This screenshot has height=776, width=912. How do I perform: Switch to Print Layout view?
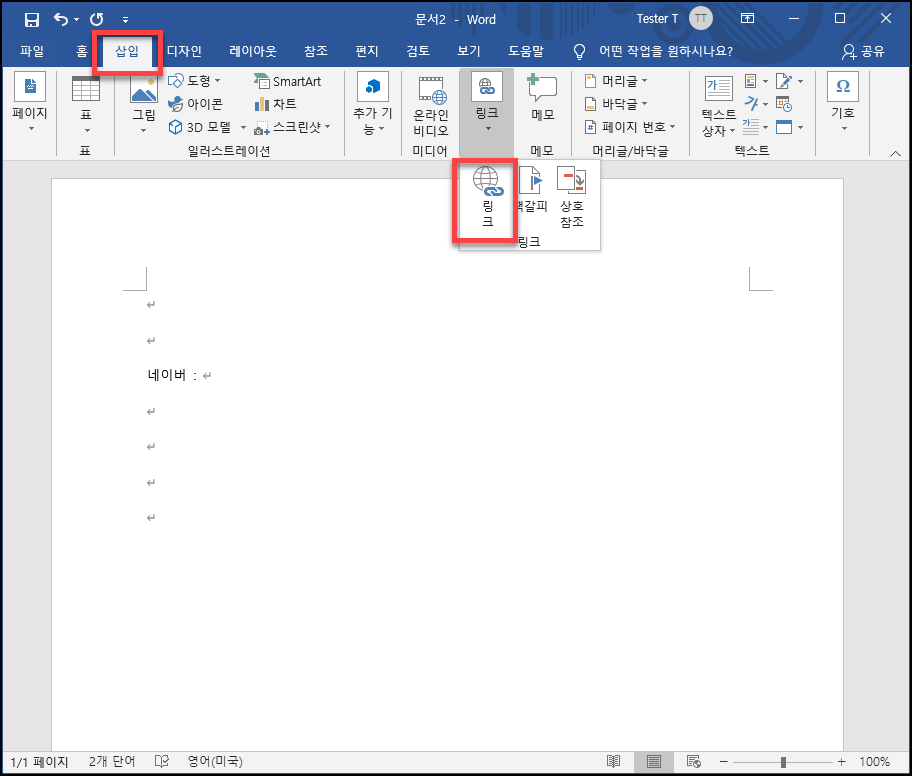654,761
